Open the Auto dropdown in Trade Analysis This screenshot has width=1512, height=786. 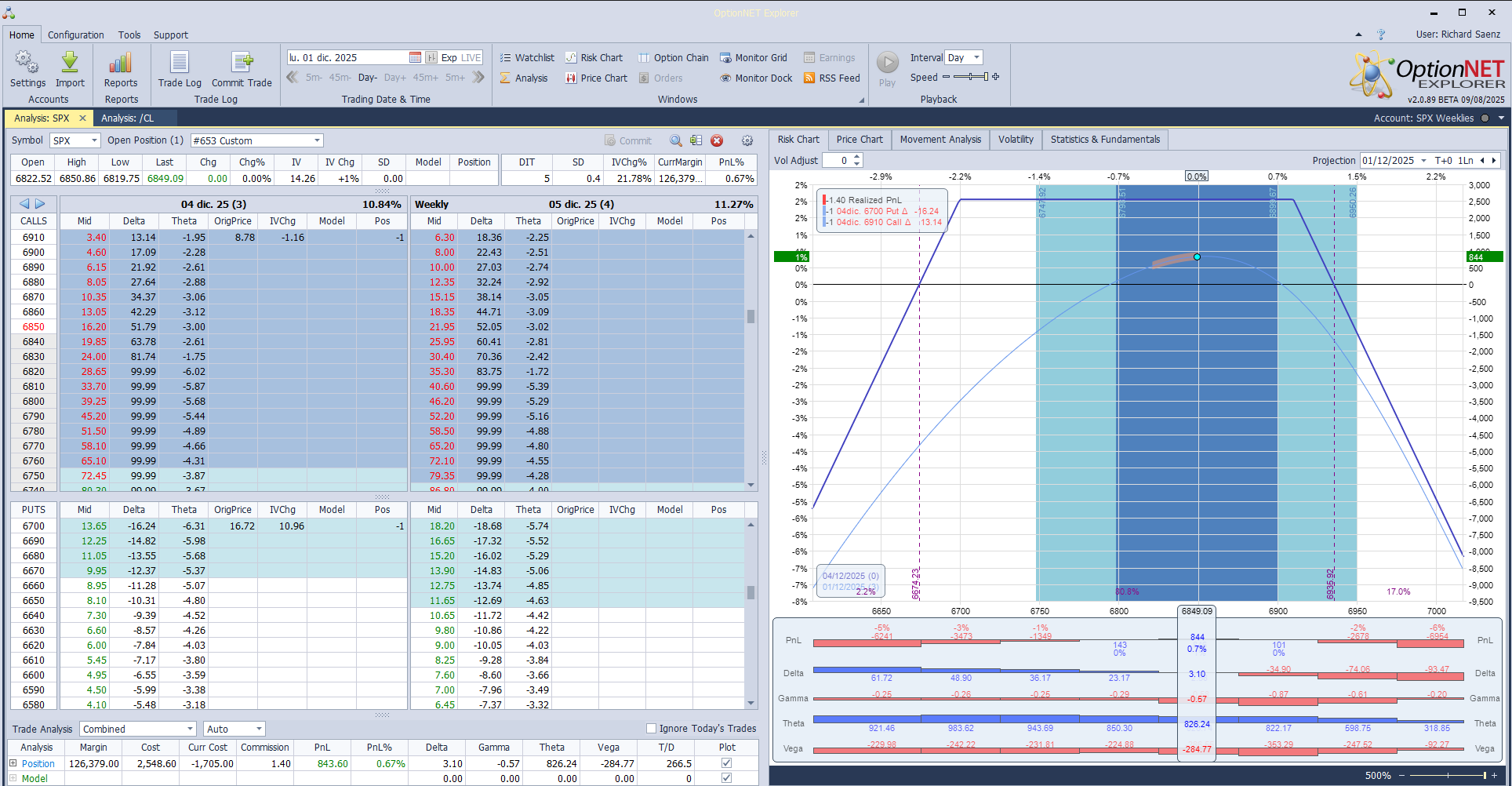[x=234, y=729]
